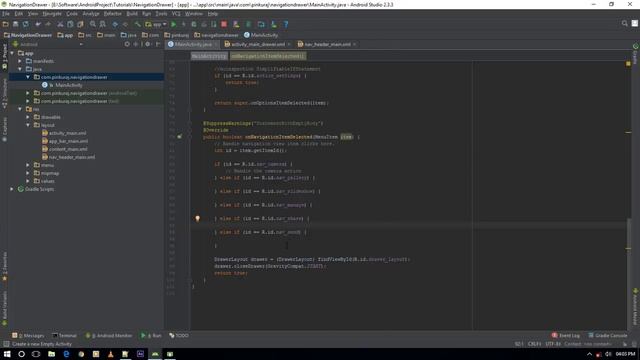Screen dimensions: 640x360
Task: Click the NavigationDrawer breadcrumb in navigation bar
Action: pos(28,35)
